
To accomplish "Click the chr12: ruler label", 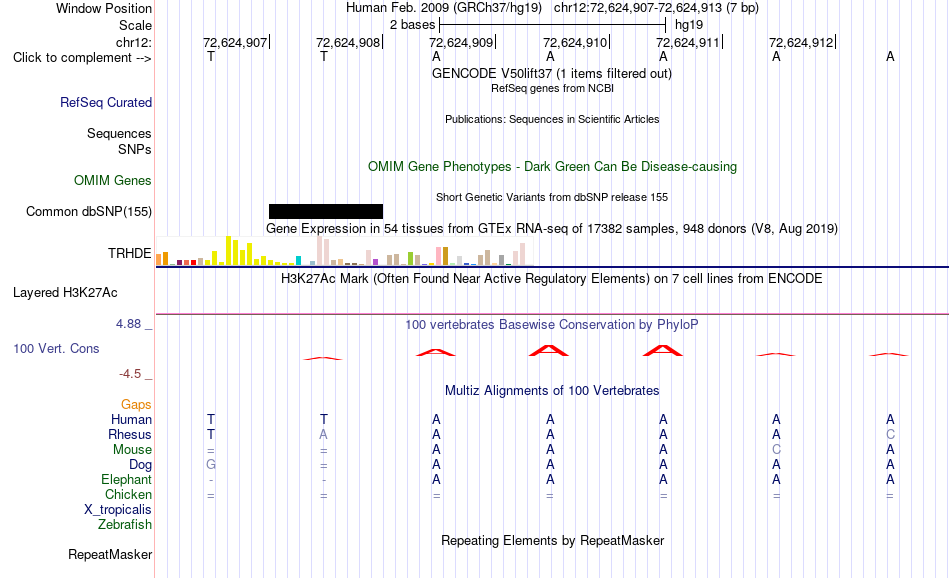I will 133,42.
